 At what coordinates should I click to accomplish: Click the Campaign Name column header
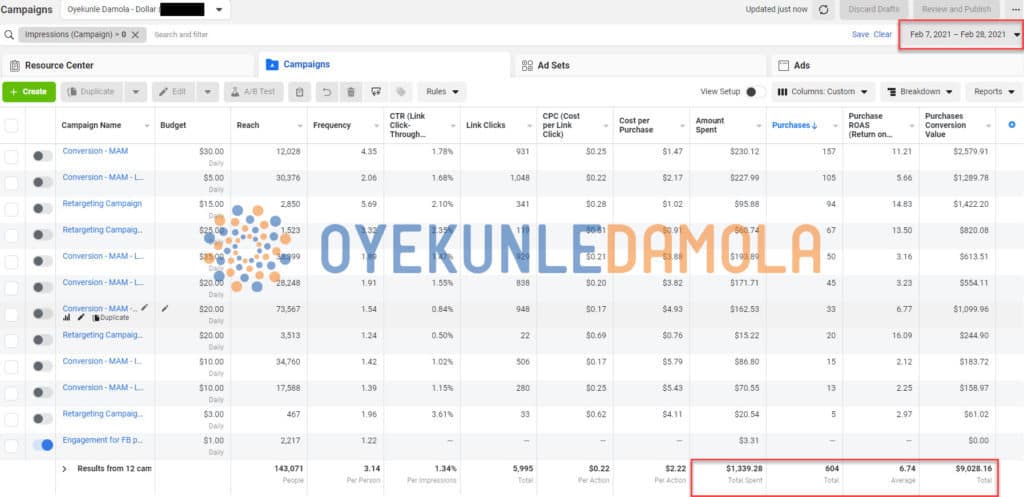click(105, 125)
